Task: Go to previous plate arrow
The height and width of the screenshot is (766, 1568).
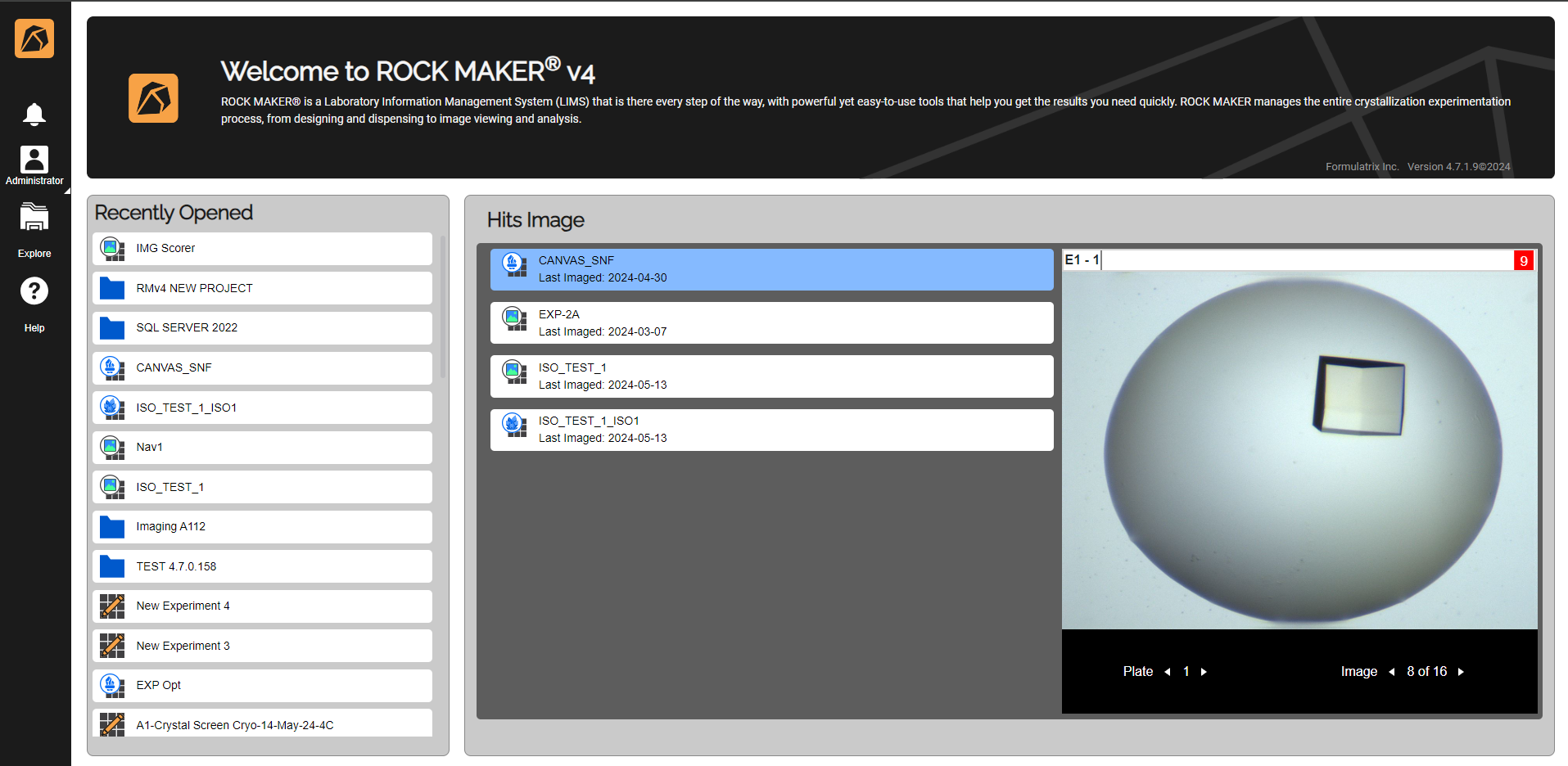Action: (1167, 672)
